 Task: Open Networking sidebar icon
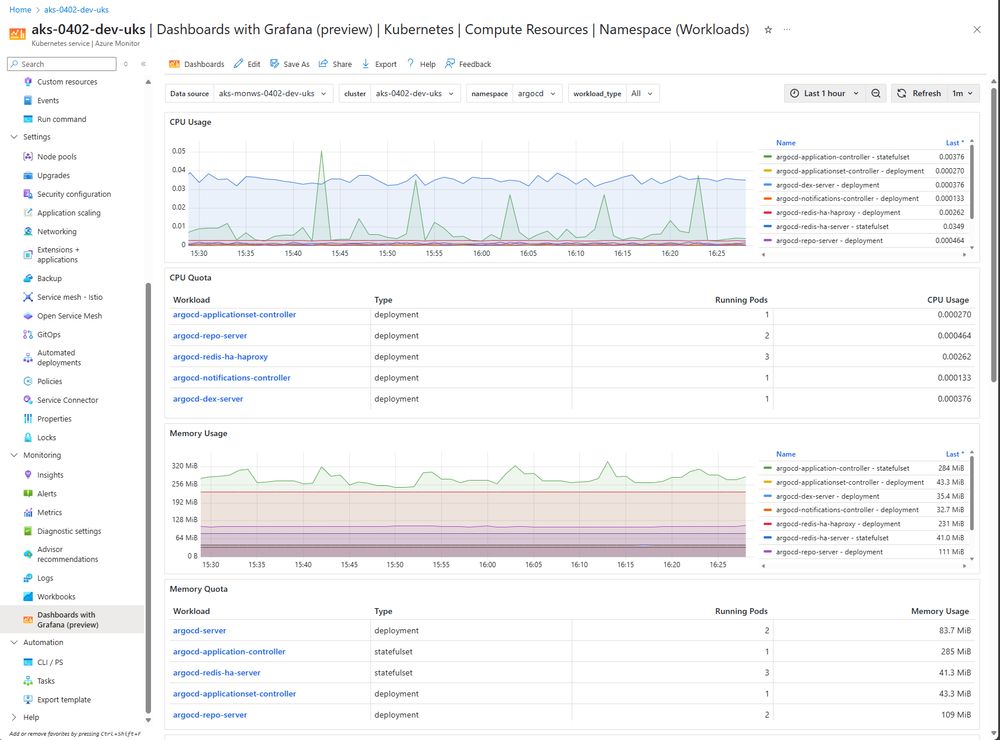coord(27,232)
